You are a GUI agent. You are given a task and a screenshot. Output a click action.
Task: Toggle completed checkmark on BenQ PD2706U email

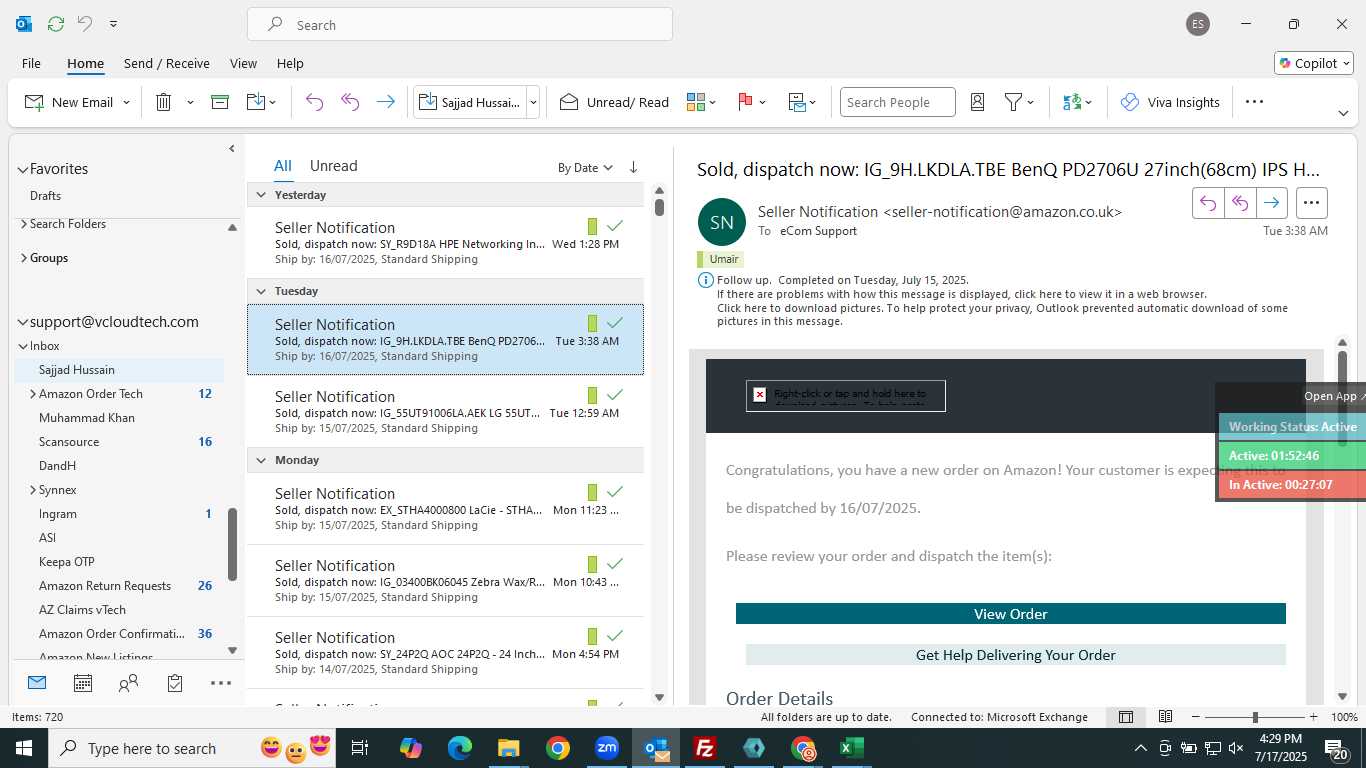coord(615,323)
